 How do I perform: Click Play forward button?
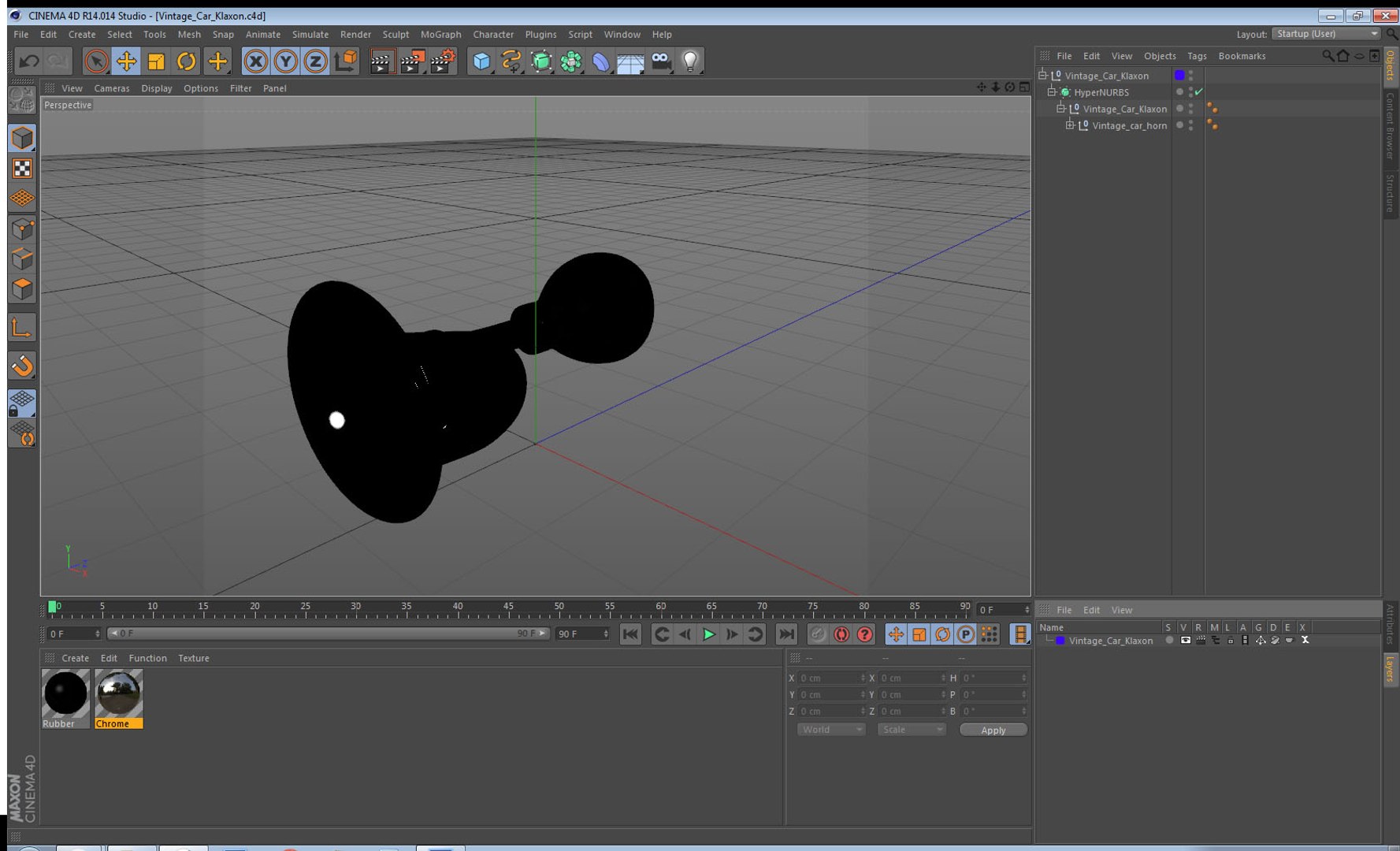708,634
